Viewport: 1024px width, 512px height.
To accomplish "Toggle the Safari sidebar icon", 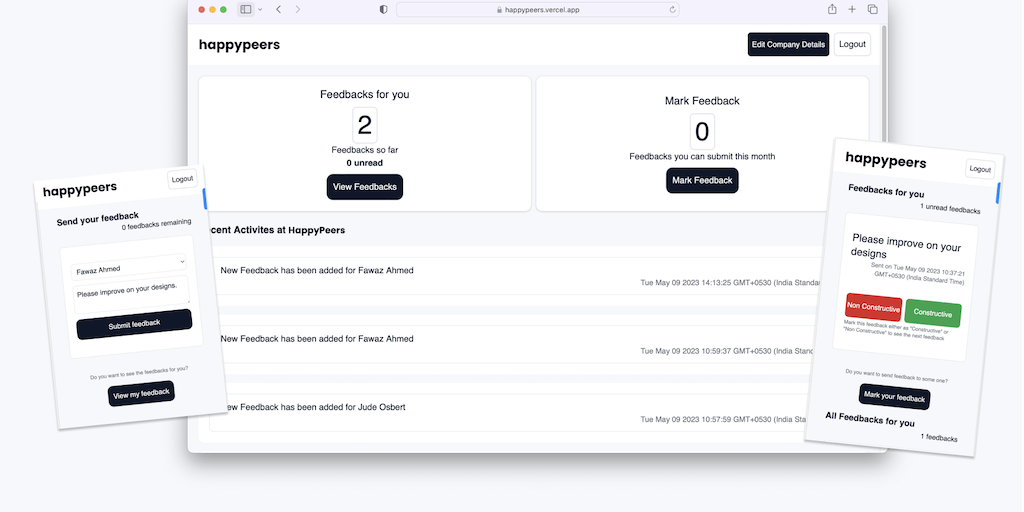I will [x=246, y=9].
